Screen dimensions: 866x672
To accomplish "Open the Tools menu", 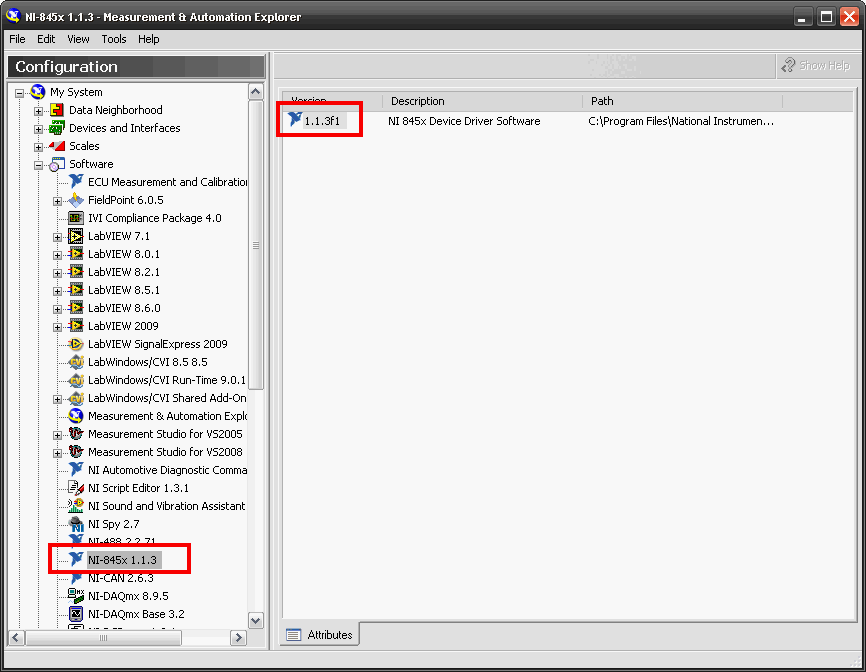I will [114, 39].
